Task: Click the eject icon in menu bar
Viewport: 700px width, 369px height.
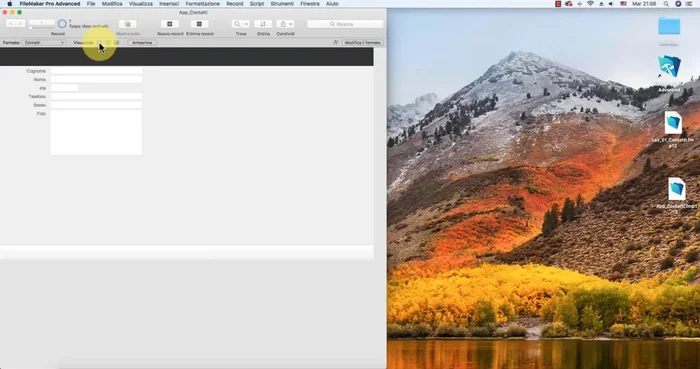Action: (x=601, y=4)
